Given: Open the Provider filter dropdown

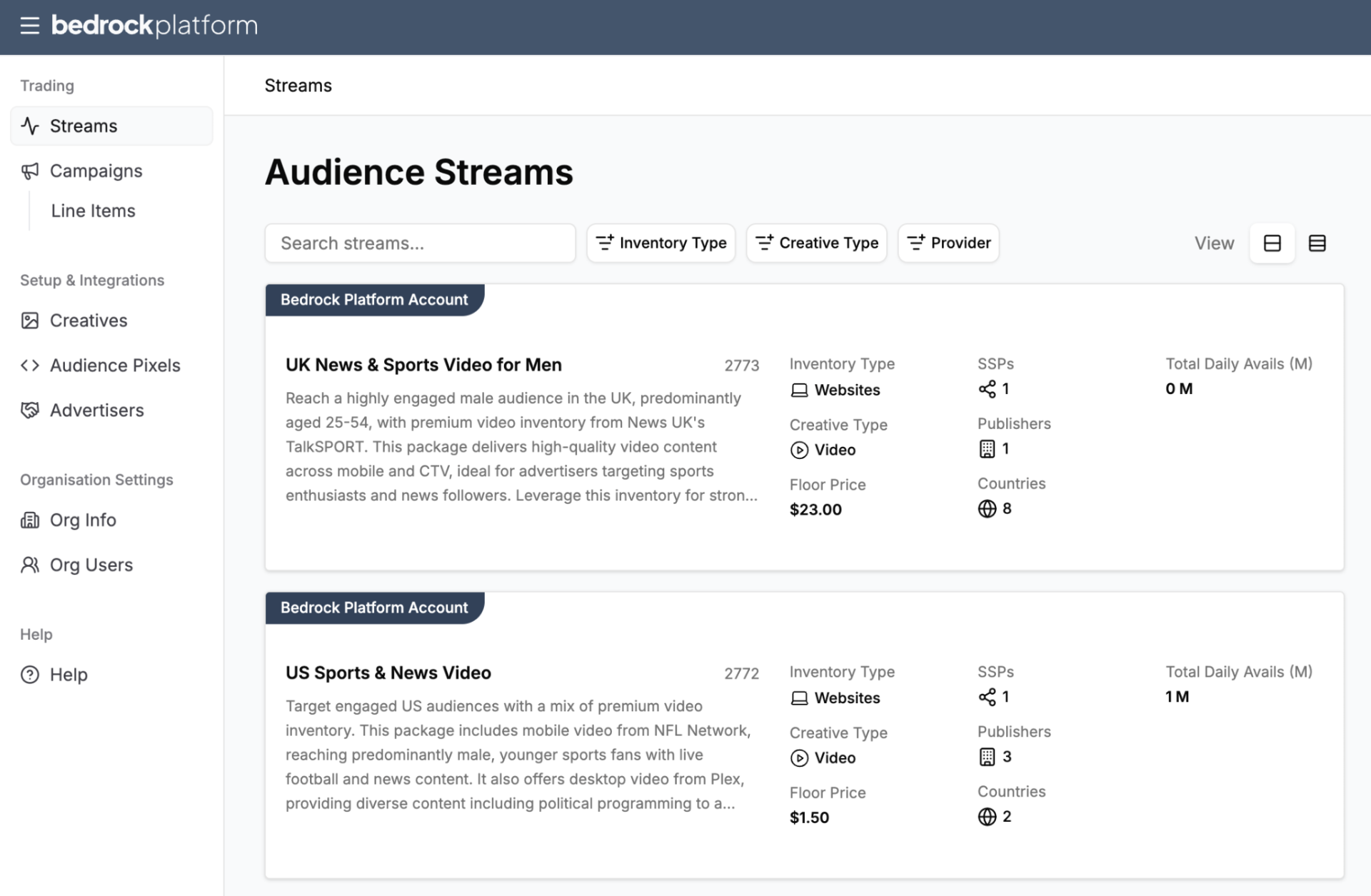Looking at the screenshot, I should 948,243.
